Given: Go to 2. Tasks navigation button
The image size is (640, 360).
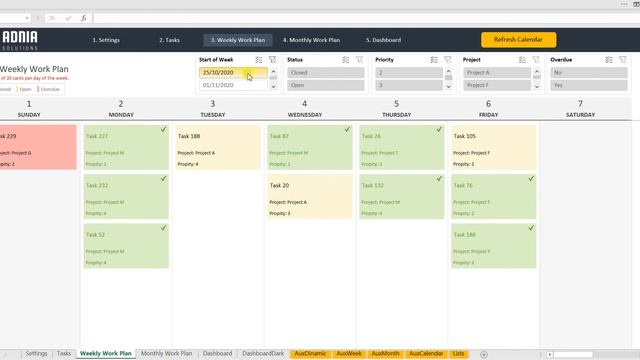Looking at the screenshot, I should click(169, 40).
